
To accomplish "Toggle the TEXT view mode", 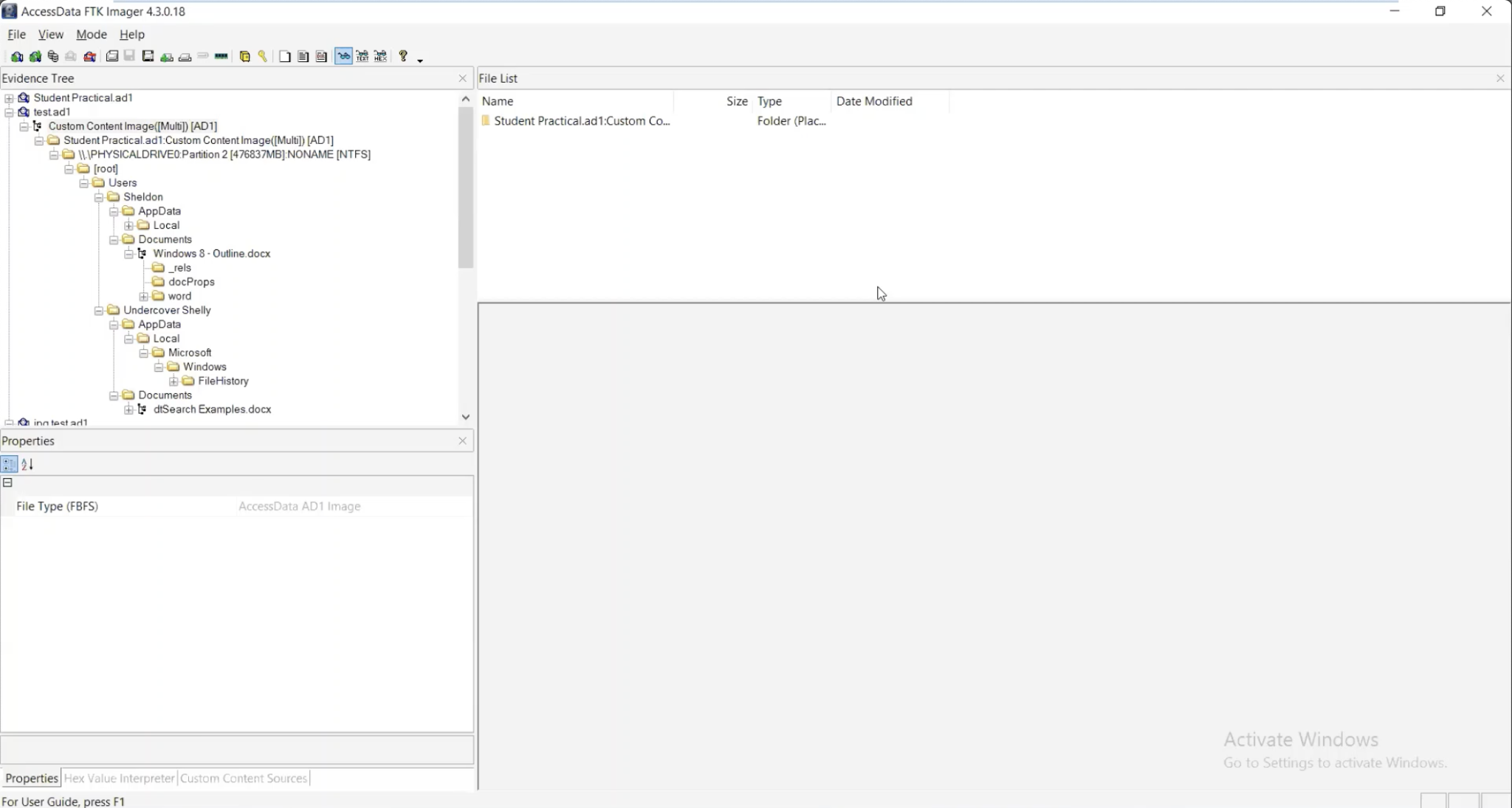I will coord(362,57).
